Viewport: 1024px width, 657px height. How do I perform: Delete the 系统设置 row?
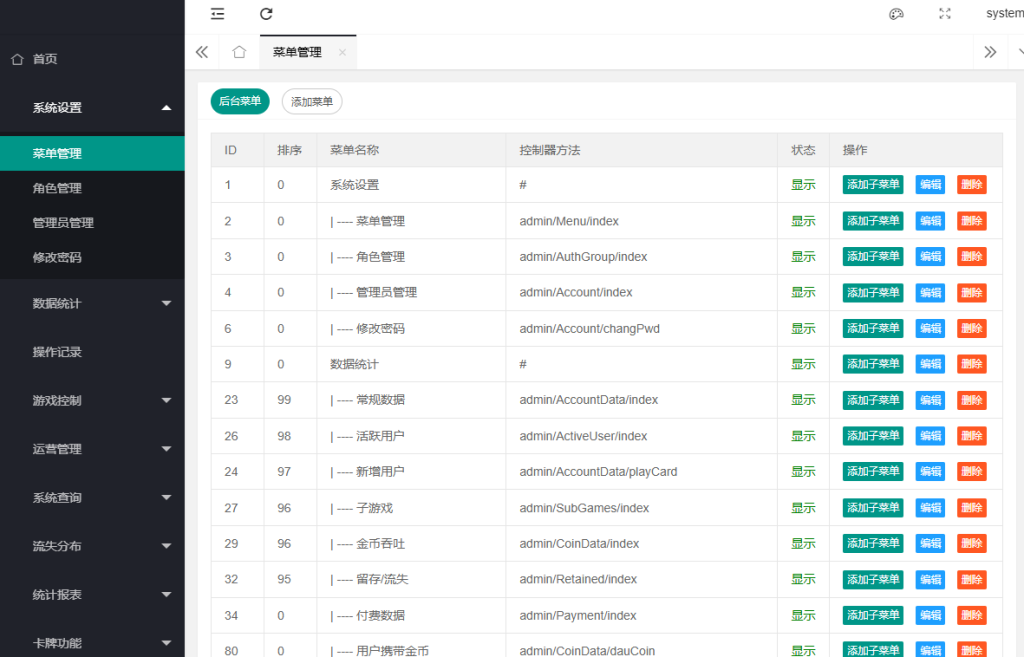[971, 185]
